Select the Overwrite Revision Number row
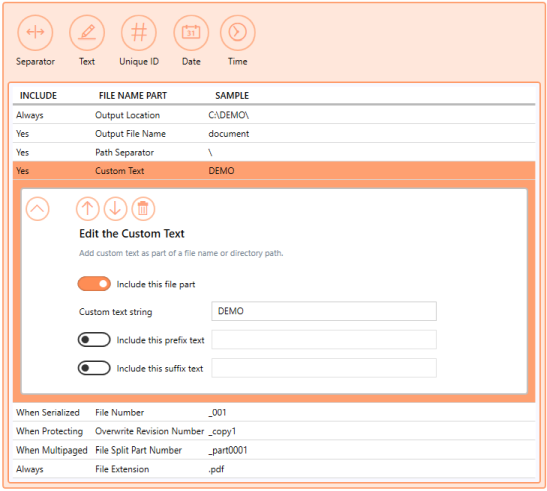547x491 pixels. pos(274,431)
